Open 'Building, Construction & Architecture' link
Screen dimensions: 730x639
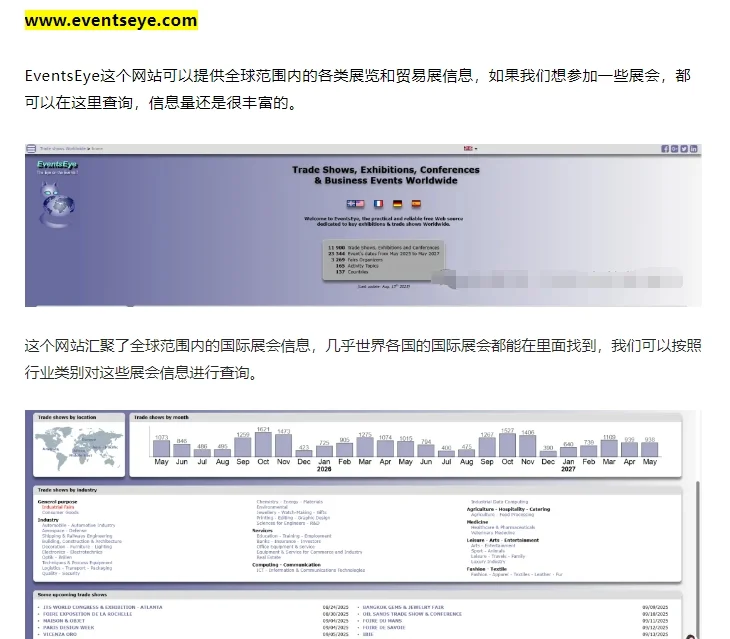82,541
